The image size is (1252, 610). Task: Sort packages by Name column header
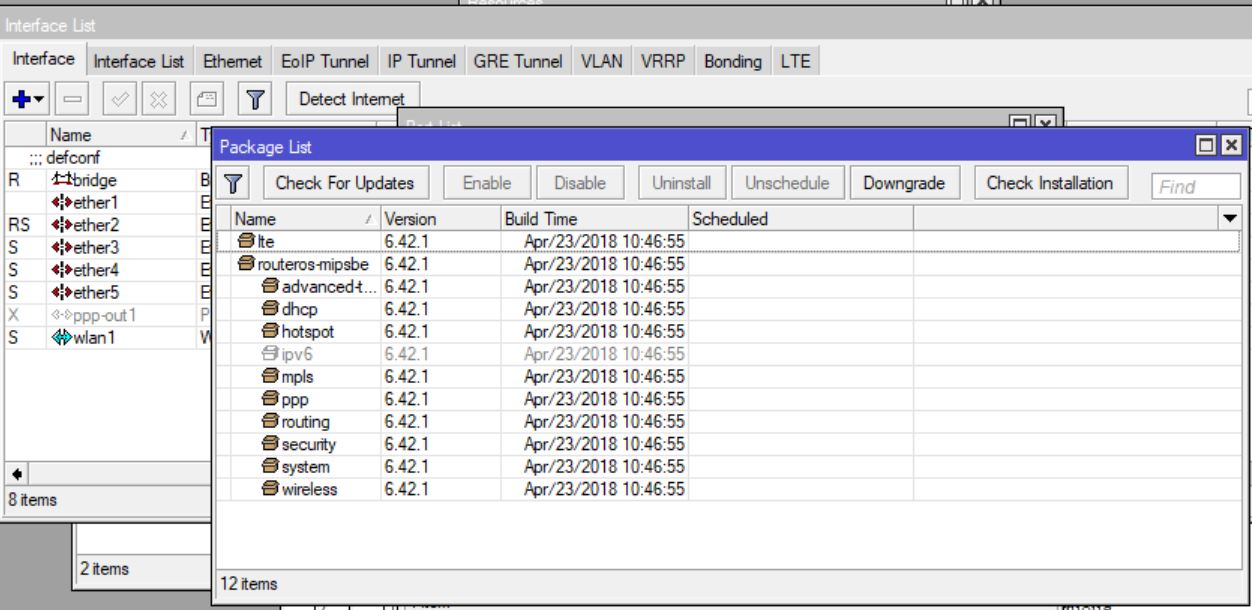[x=306, y=218]
